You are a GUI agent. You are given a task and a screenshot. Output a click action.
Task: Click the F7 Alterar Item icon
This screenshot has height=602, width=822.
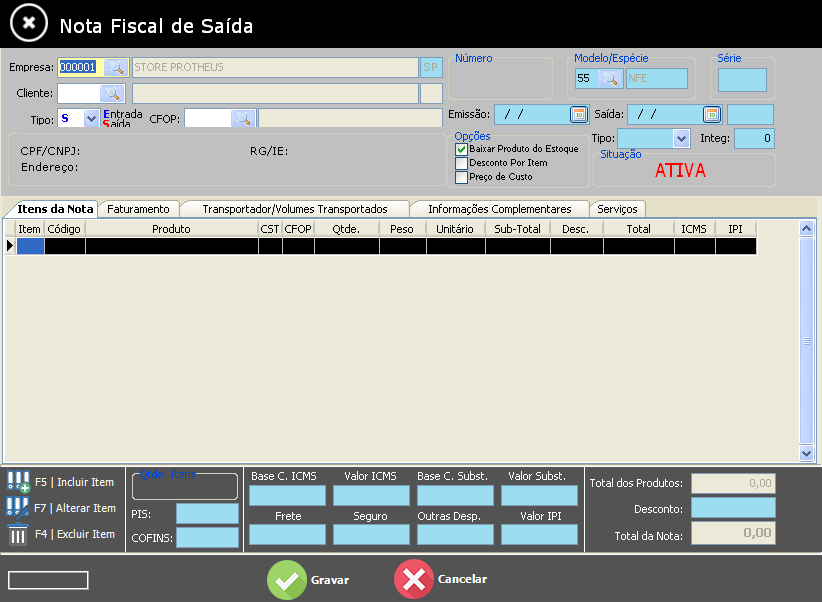[x=17, y=508]
